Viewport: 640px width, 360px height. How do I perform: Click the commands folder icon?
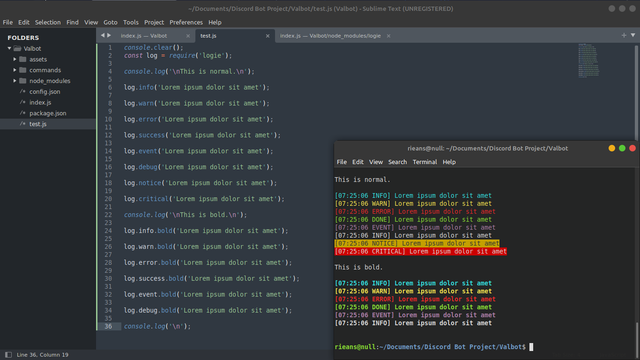[23, 70]
